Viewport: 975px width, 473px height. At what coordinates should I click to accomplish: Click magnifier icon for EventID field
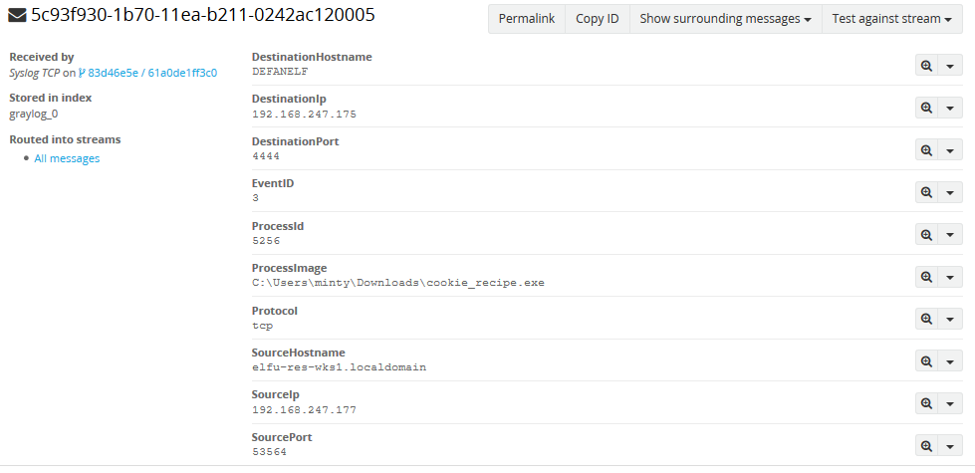coord(927,192)
